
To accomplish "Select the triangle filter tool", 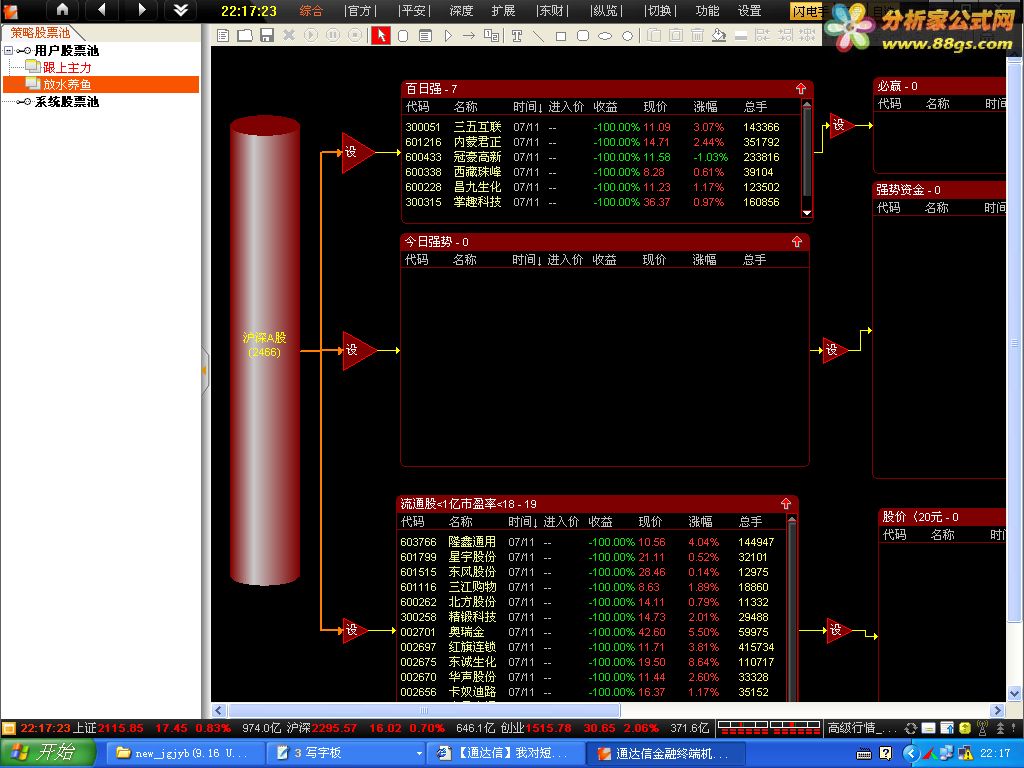I will 448,36.
